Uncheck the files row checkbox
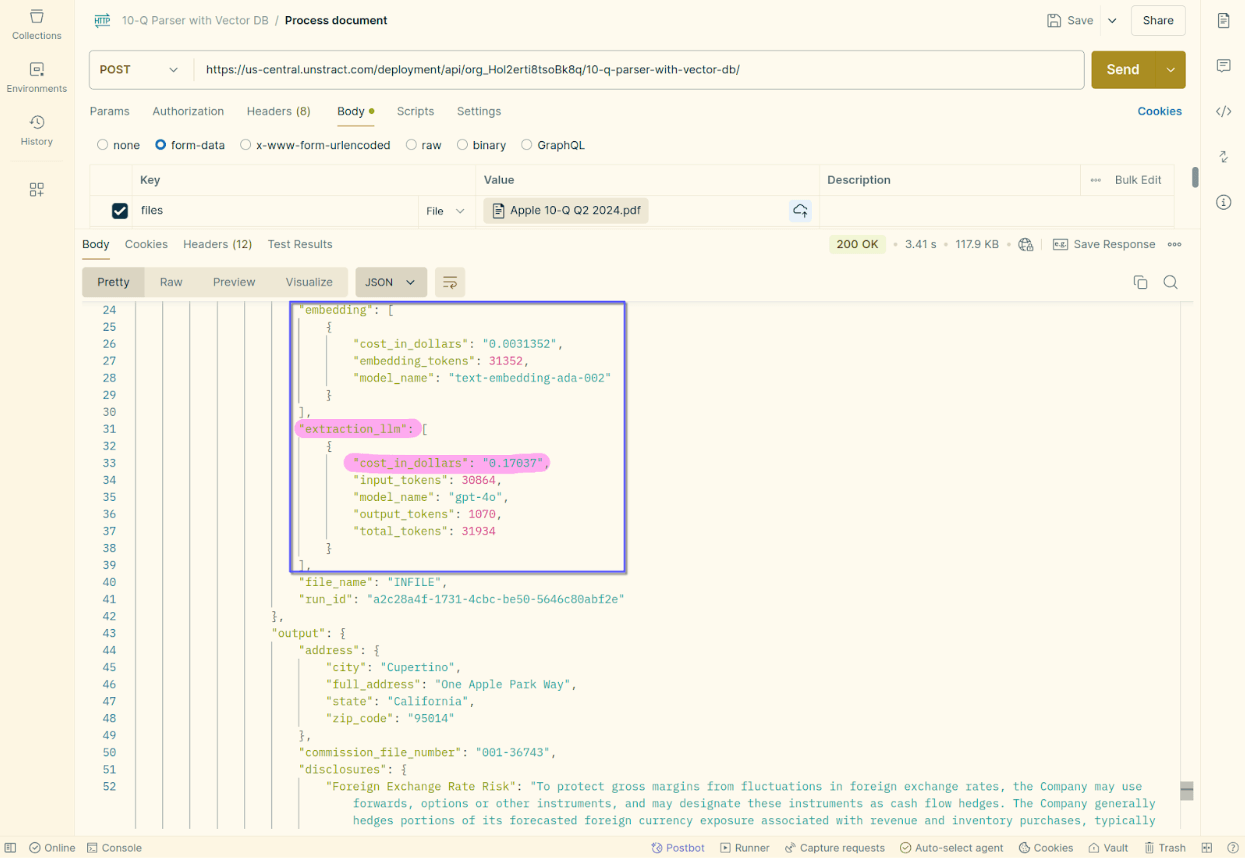1245x859 pixels. 120,211
